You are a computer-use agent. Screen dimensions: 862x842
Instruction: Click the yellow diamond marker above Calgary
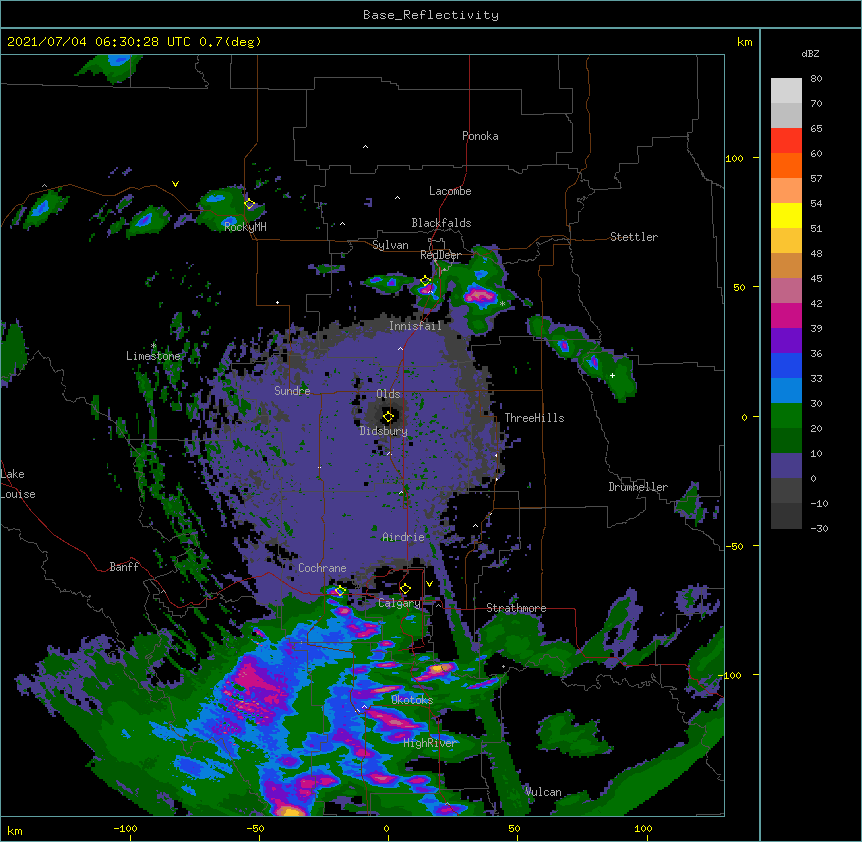coord(405,589)
